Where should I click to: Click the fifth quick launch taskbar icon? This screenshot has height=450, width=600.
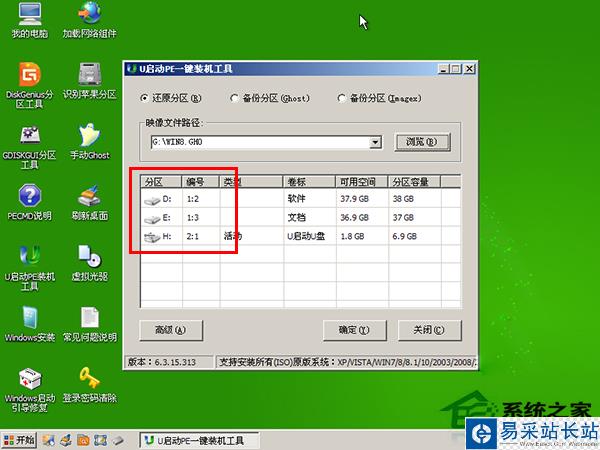118,440
